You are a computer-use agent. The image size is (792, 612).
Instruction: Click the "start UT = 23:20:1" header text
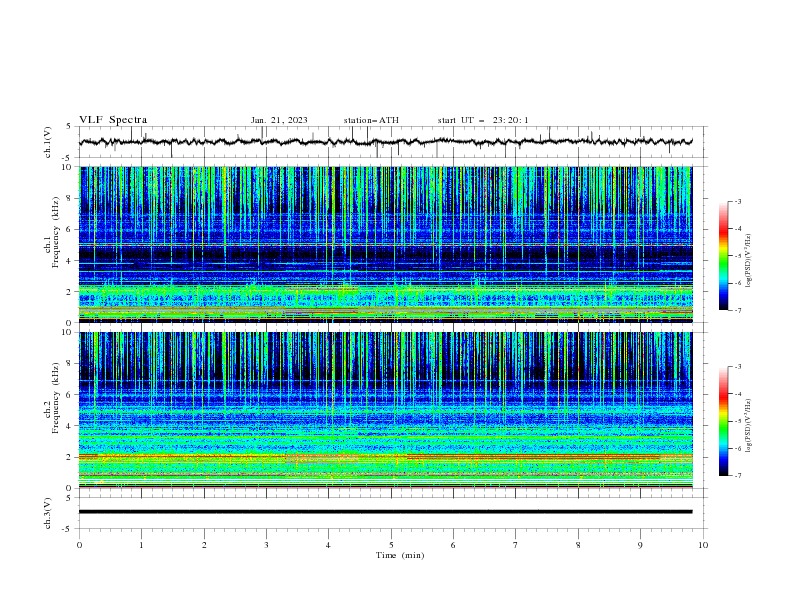tap(483, 120)
